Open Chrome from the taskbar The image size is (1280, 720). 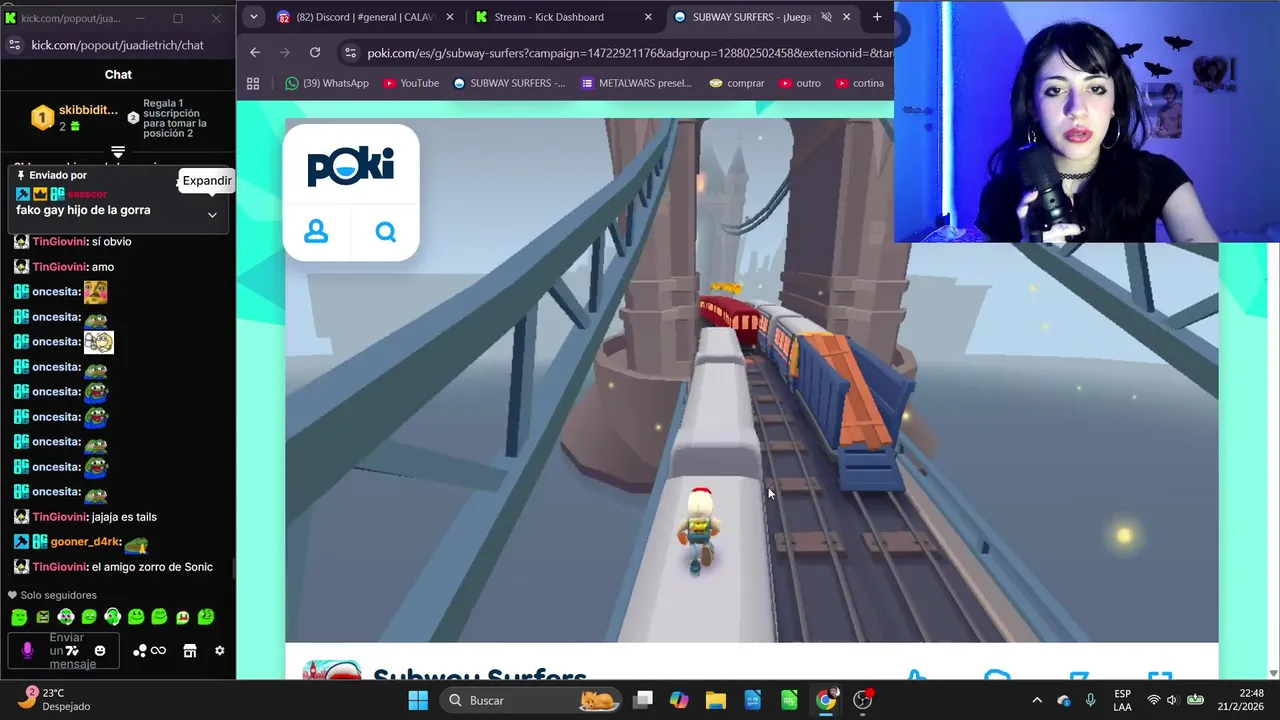(x=826, y=700)
